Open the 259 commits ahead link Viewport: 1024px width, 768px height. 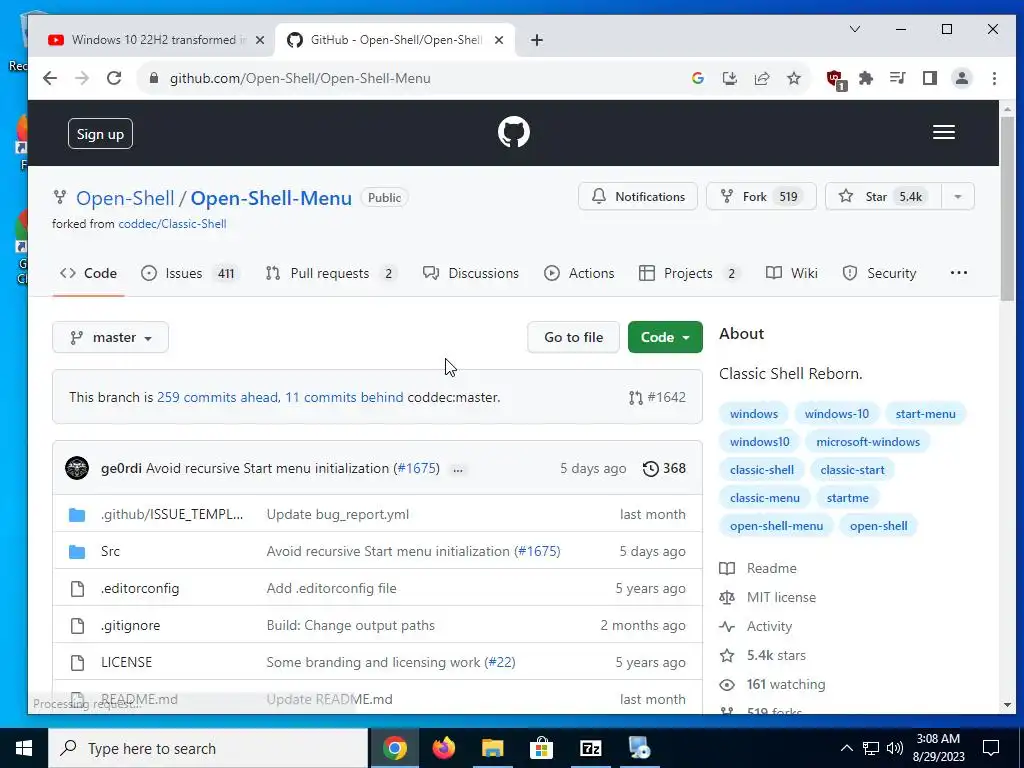click(x=219, y=397)
